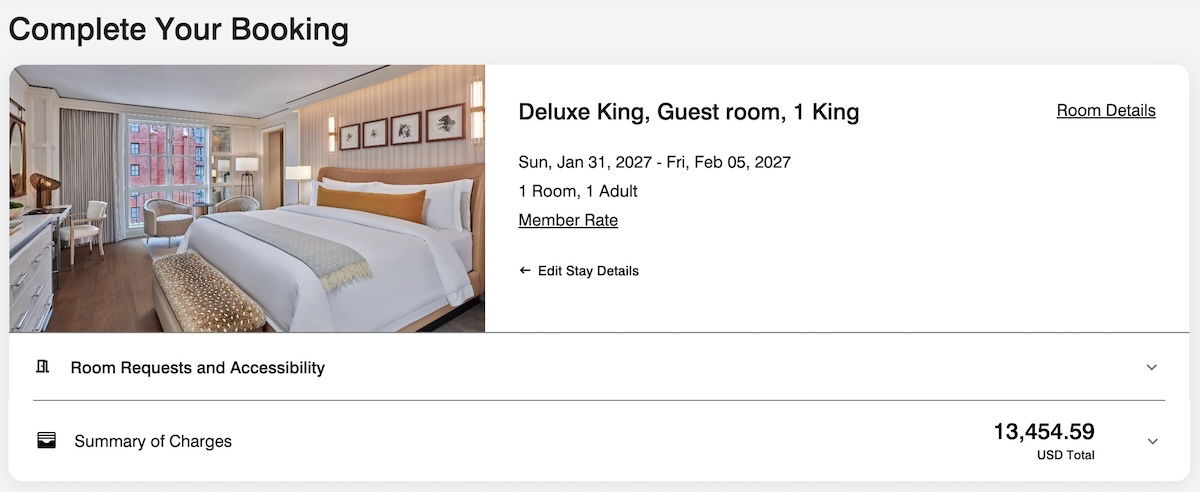Image resolution: width=1200 pixels, height=492 pixels.
Task: Click the left arrow icon before Edit Stay Details
Action: [x=525, y=271]
